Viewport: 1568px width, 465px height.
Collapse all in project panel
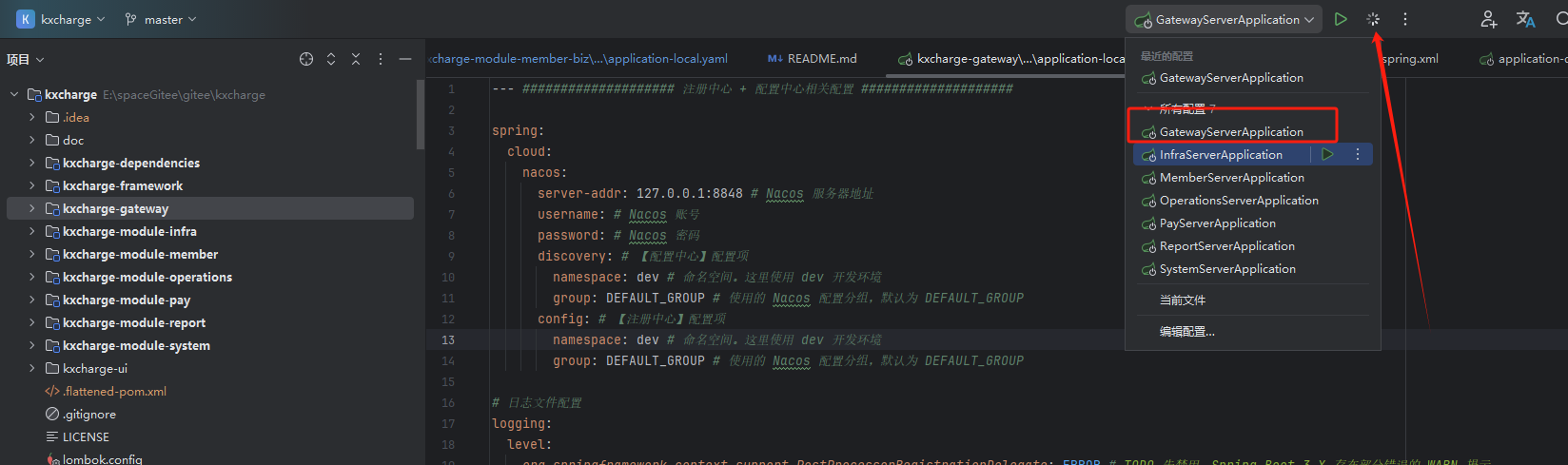(356, 59)
